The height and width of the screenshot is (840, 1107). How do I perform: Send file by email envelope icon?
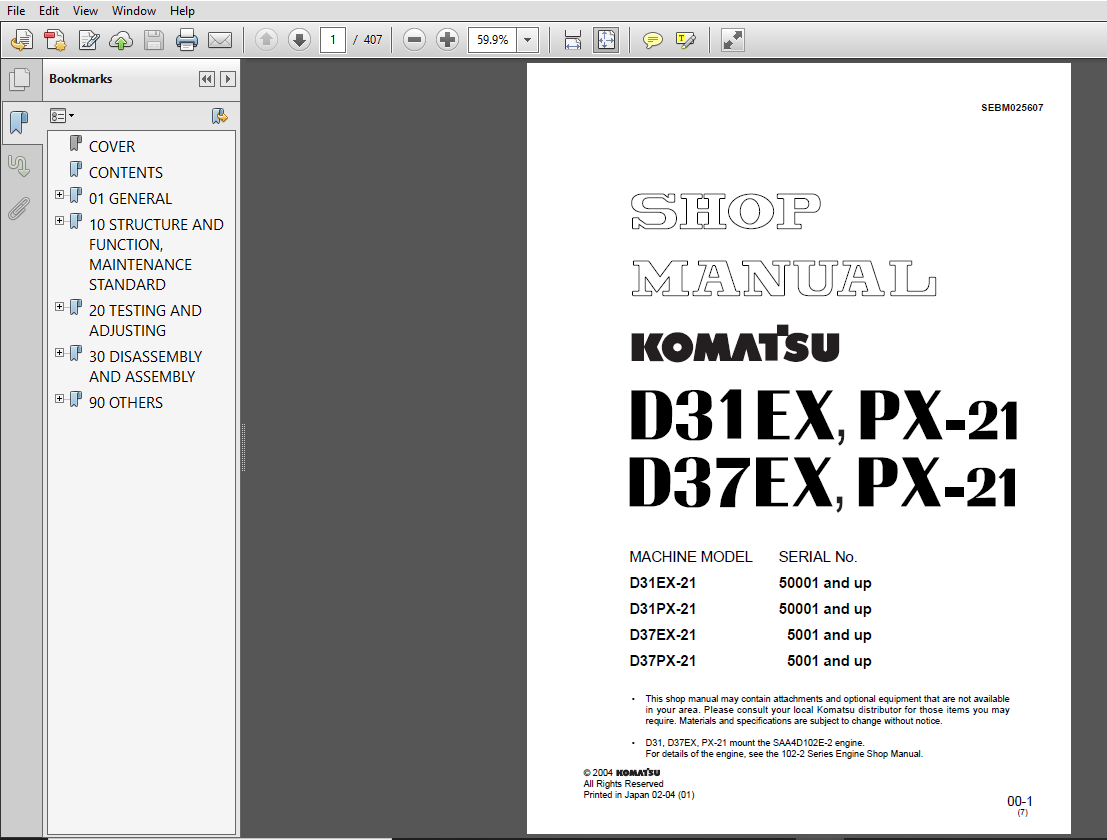[x=220, y=40]
